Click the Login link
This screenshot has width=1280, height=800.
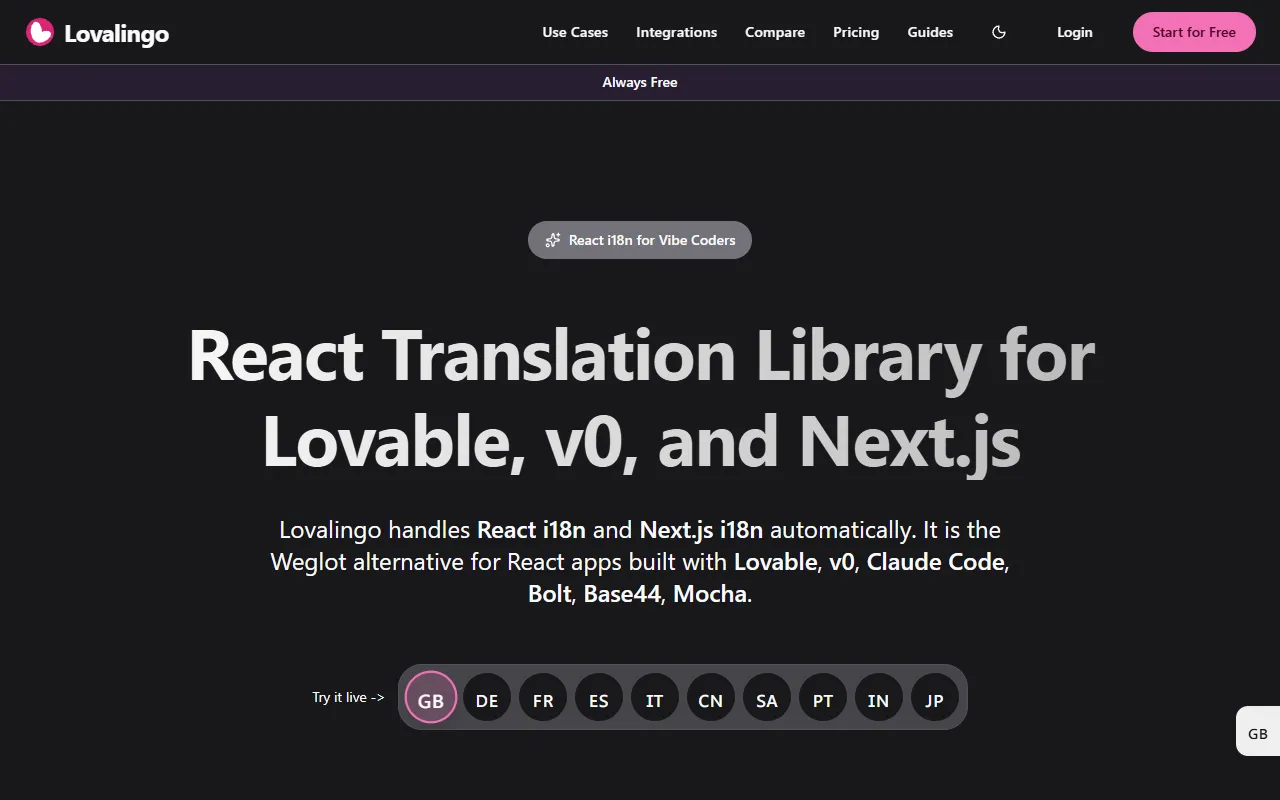[x=1074, y=32]
